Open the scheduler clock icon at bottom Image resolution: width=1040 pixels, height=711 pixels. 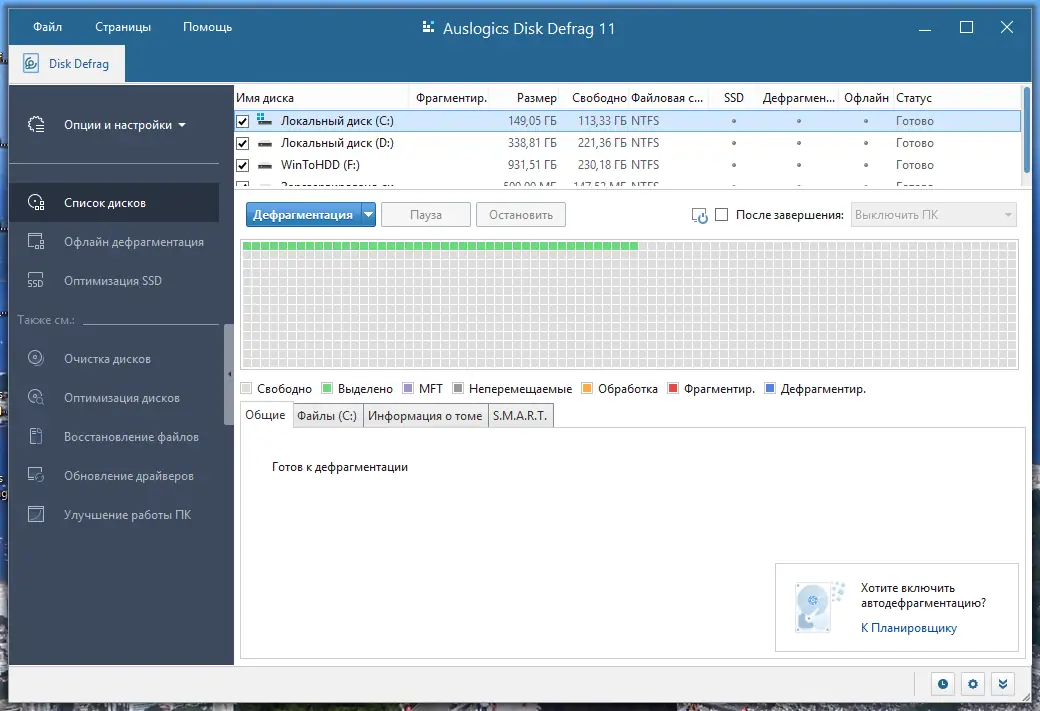[941, 684]
